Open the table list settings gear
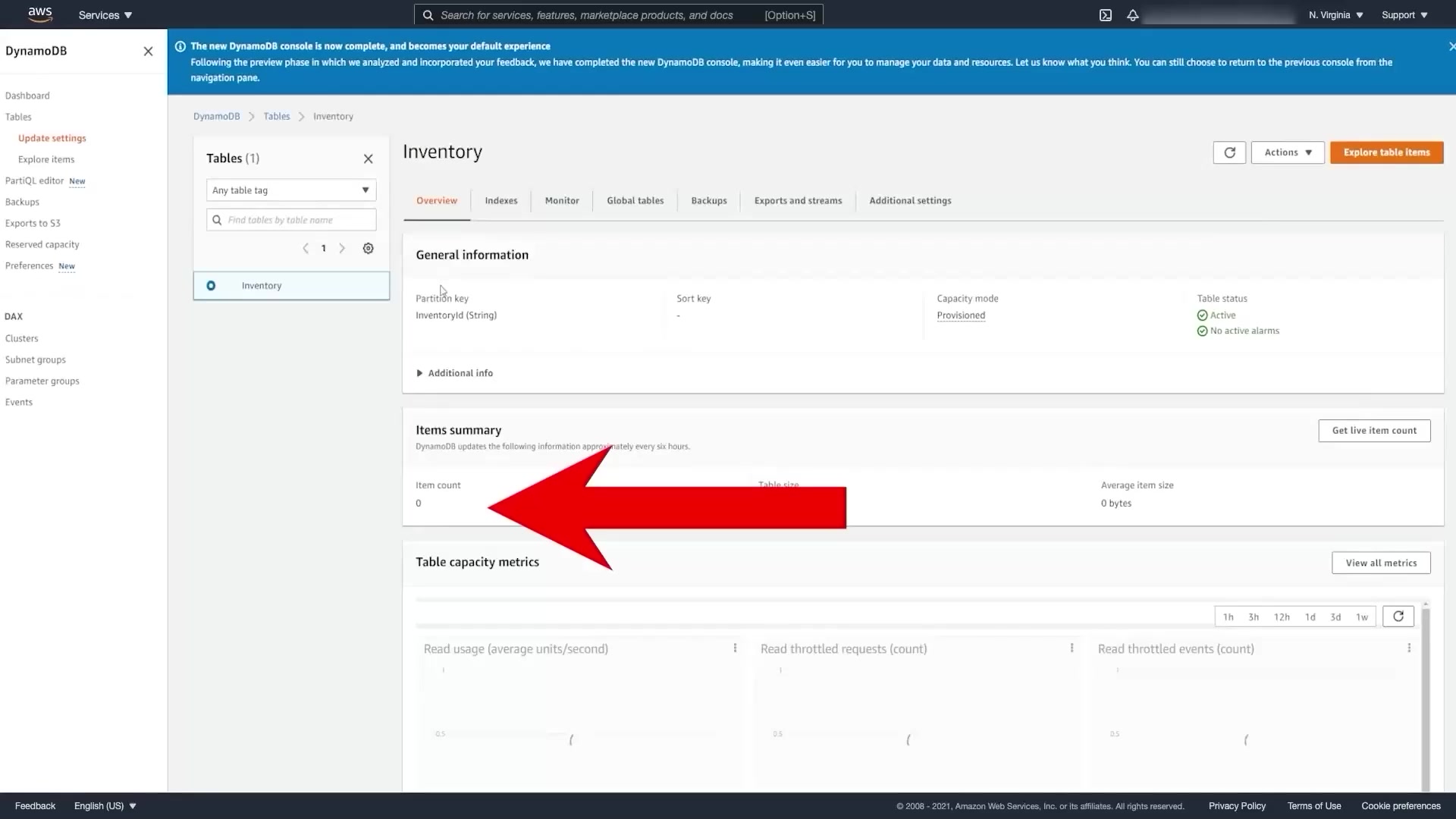The height and width of the screenshot is (819, 1456). tap(368, 249)
